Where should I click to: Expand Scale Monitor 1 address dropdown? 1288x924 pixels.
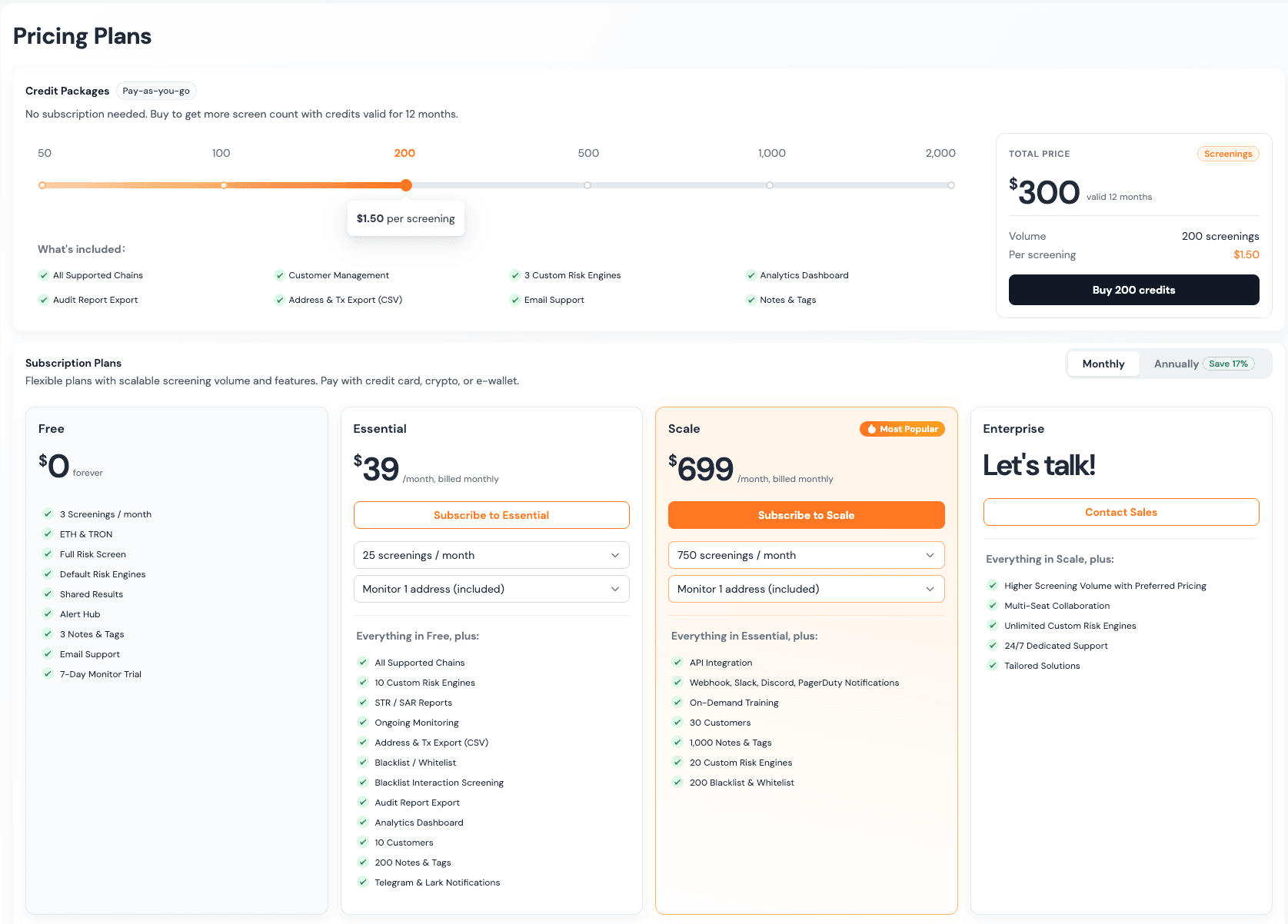806,589
